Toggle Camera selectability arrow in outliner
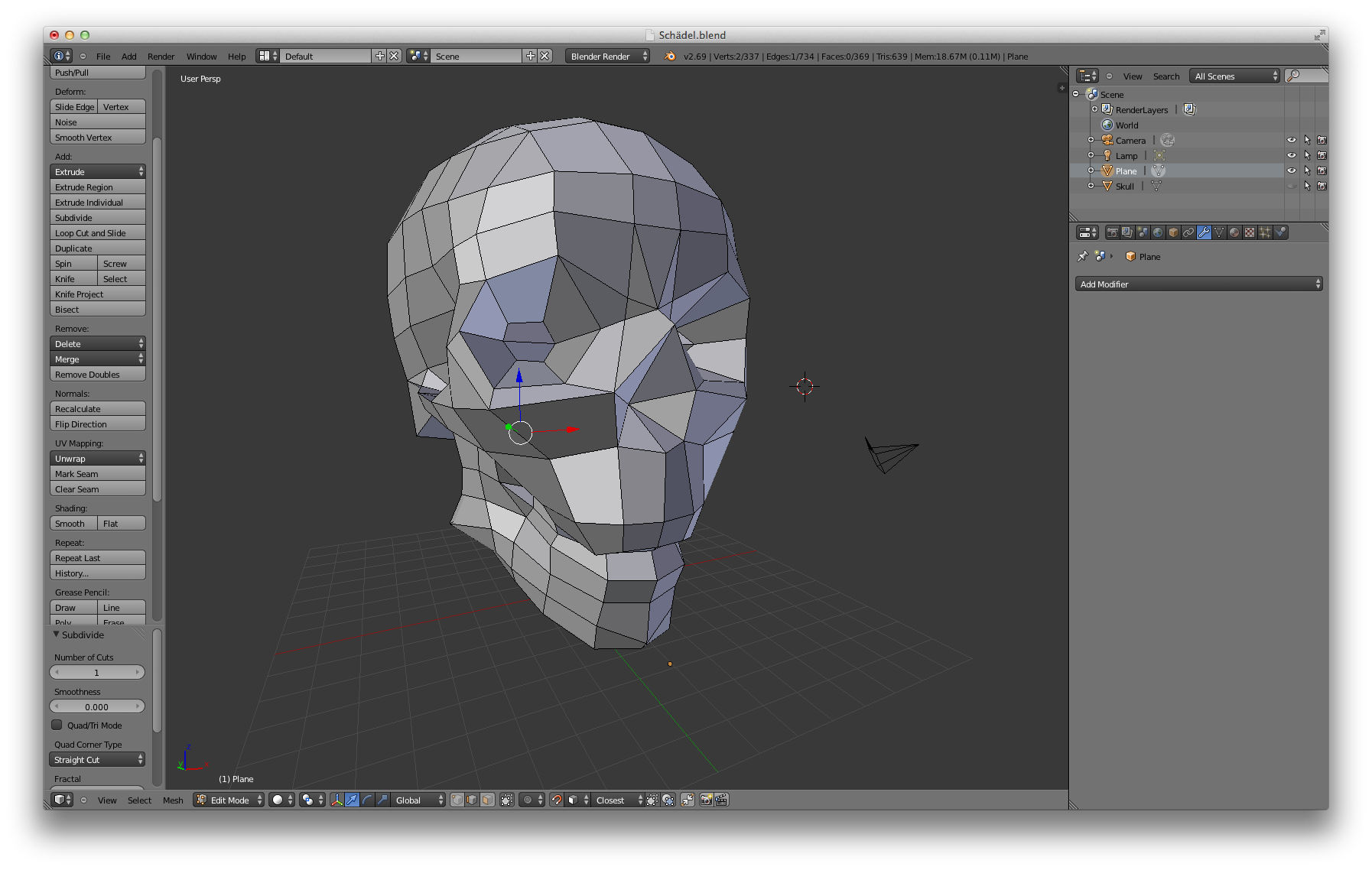 pyautogui.click(x=1307, y=140)
